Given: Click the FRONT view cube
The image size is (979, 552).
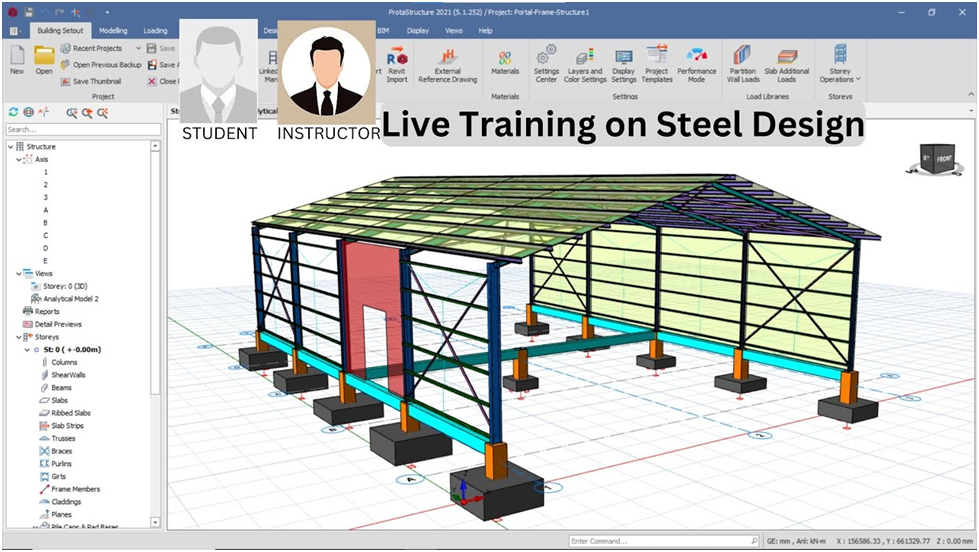Looking at the screenshot, I should click(943, 159).
